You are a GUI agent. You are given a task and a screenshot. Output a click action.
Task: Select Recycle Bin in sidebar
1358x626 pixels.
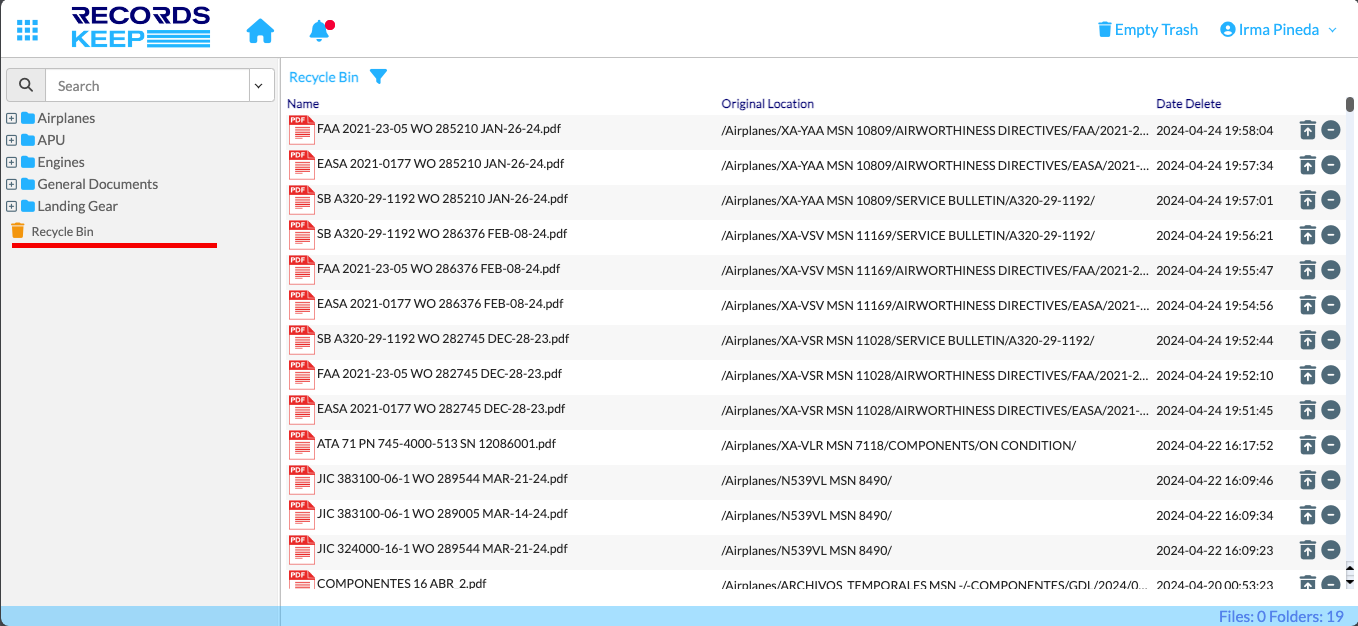coord(61,231)
